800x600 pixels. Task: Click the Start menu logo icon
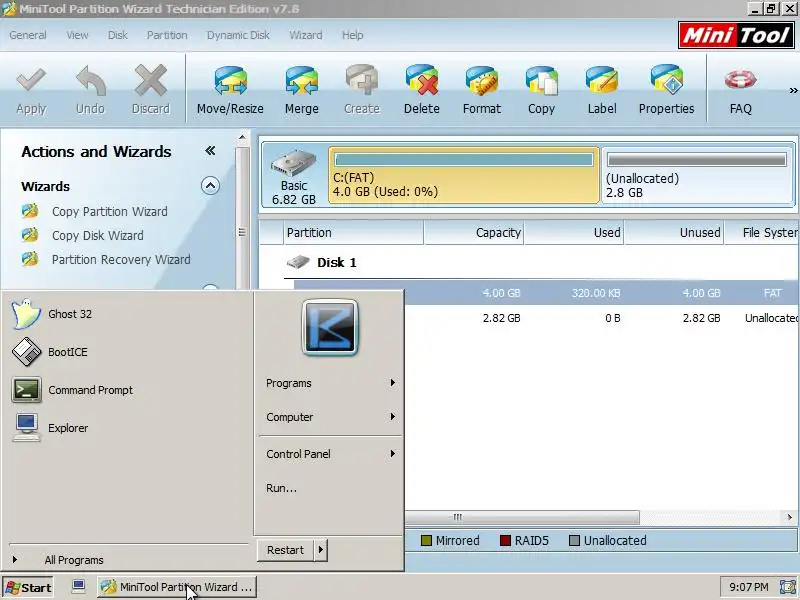(x=330, y=327)
